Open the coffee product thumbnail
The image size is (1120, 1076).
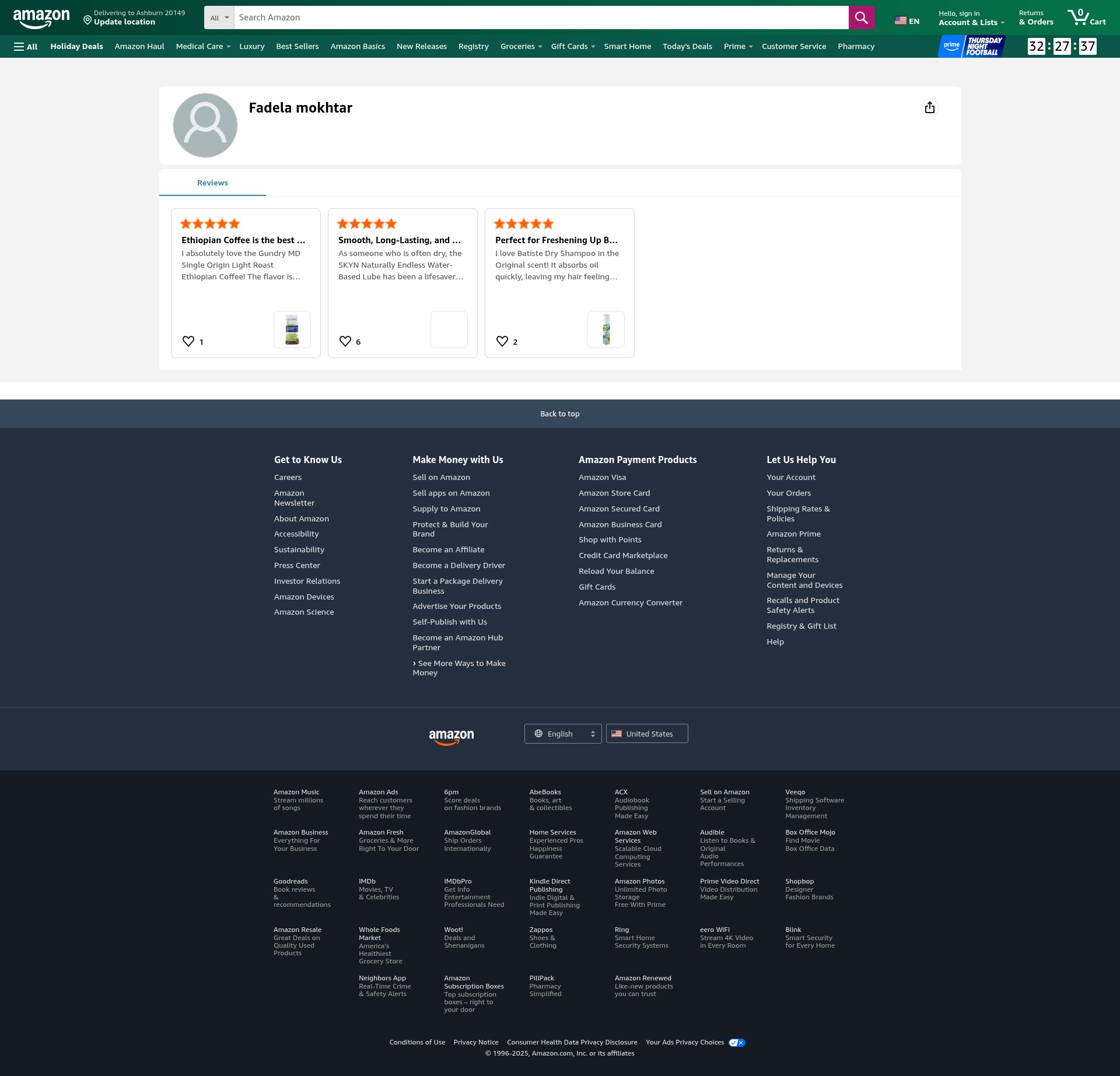(292, 330)
